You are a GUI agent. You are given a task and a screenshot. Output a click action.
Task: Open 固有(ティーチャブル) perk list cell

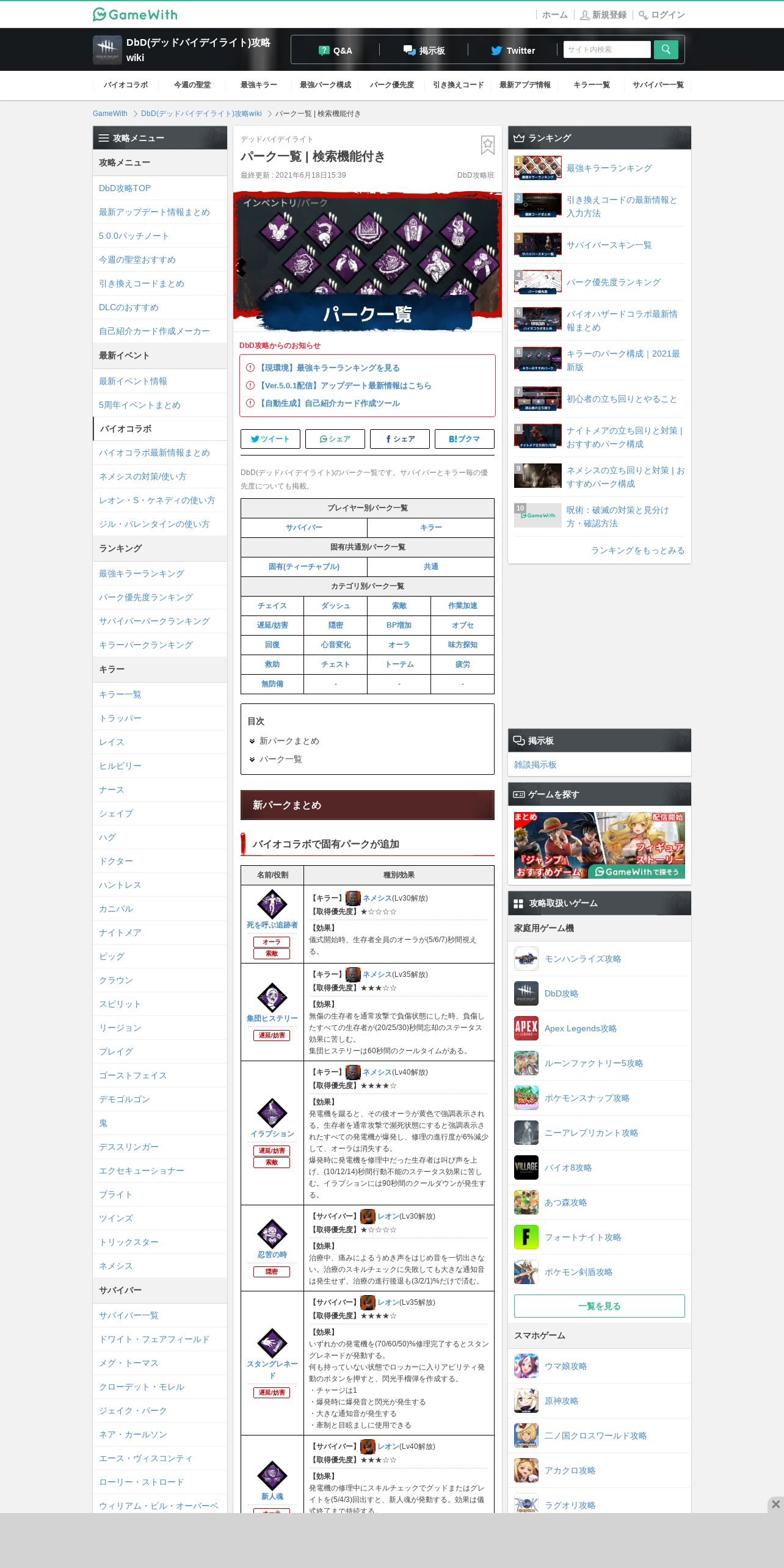click(x=303, y=567)
